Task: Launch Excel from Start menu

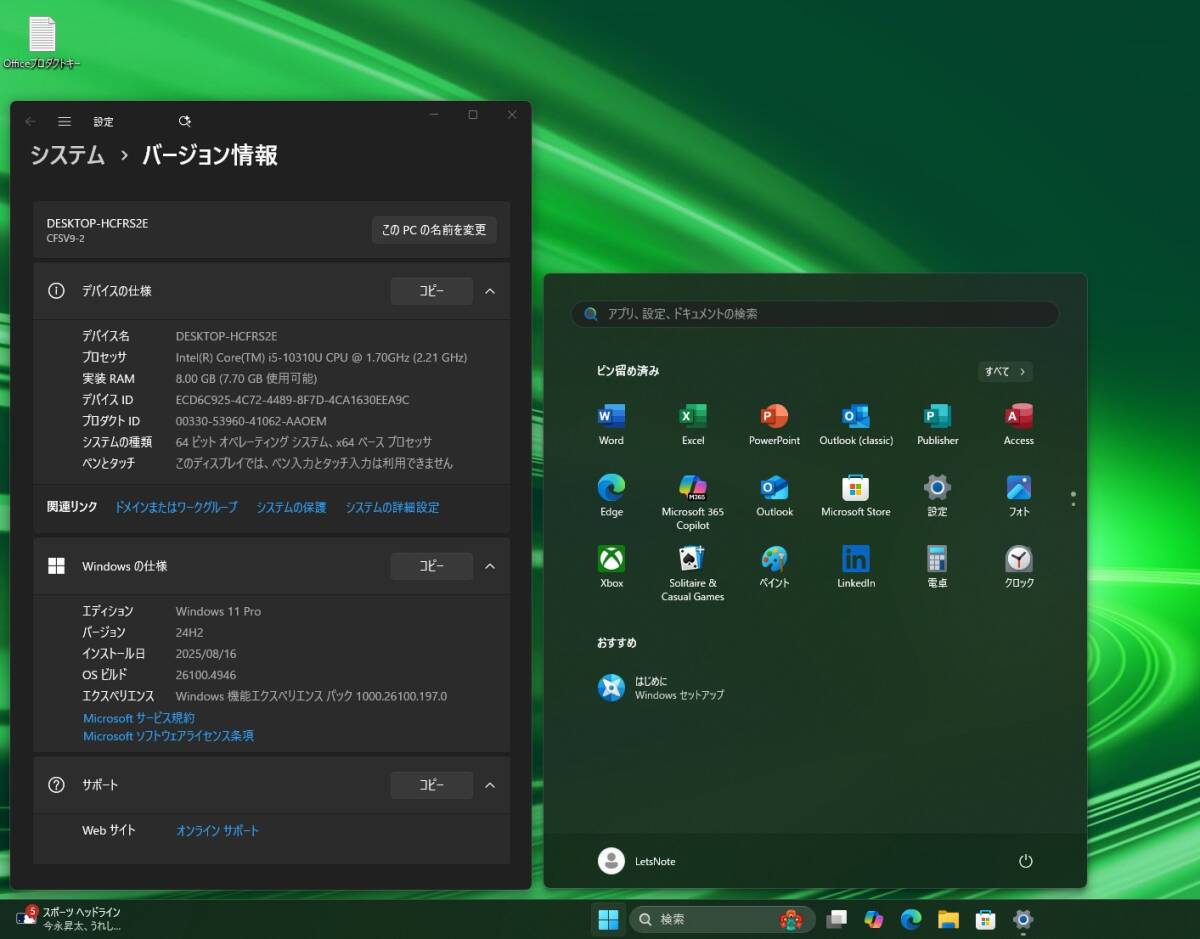Action: 693,424
